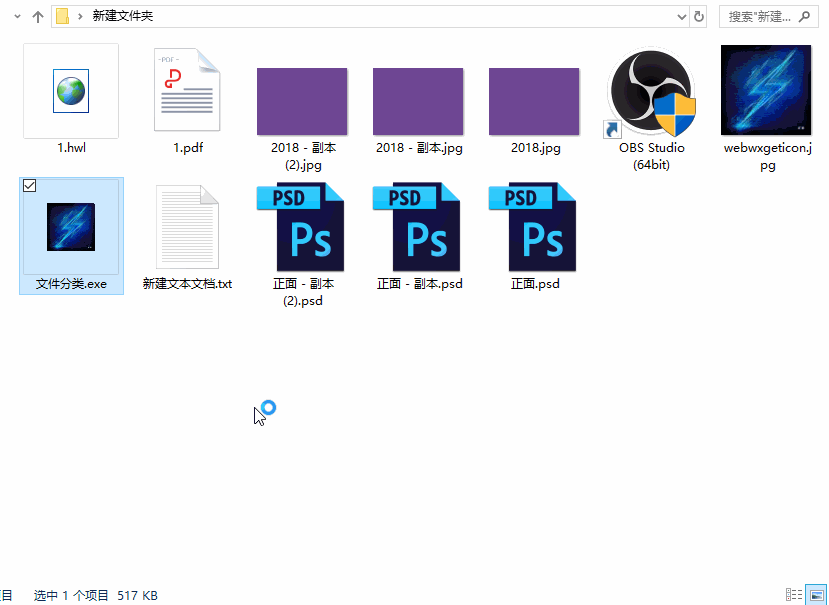This screenshot has width=829, height=605.
Task: Select the 1.pdf document icon
Action: point(187,90)
